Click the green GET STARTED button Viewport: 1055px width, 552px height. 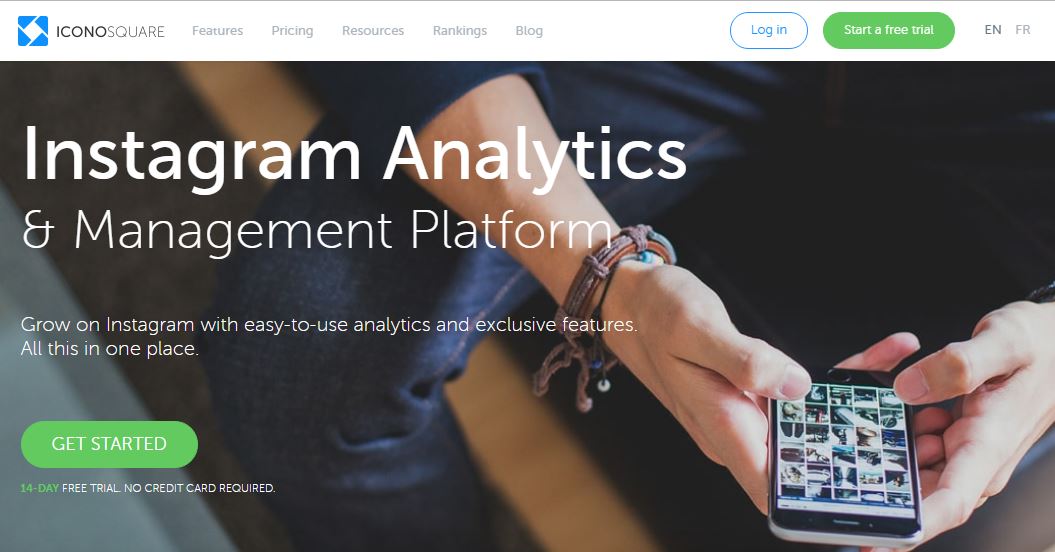click(x=109, y=444)
